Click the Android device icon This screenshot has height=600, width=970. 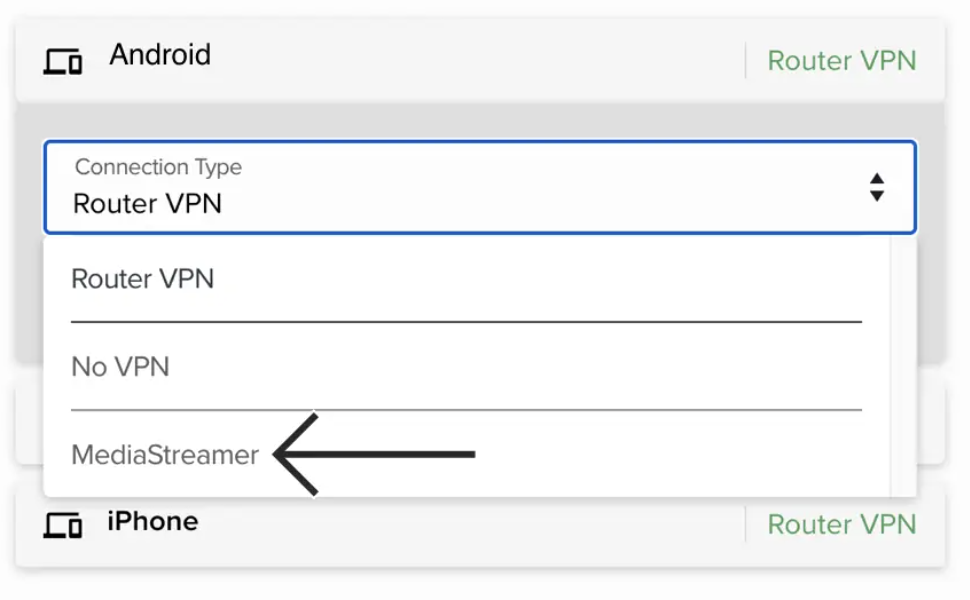62,62
